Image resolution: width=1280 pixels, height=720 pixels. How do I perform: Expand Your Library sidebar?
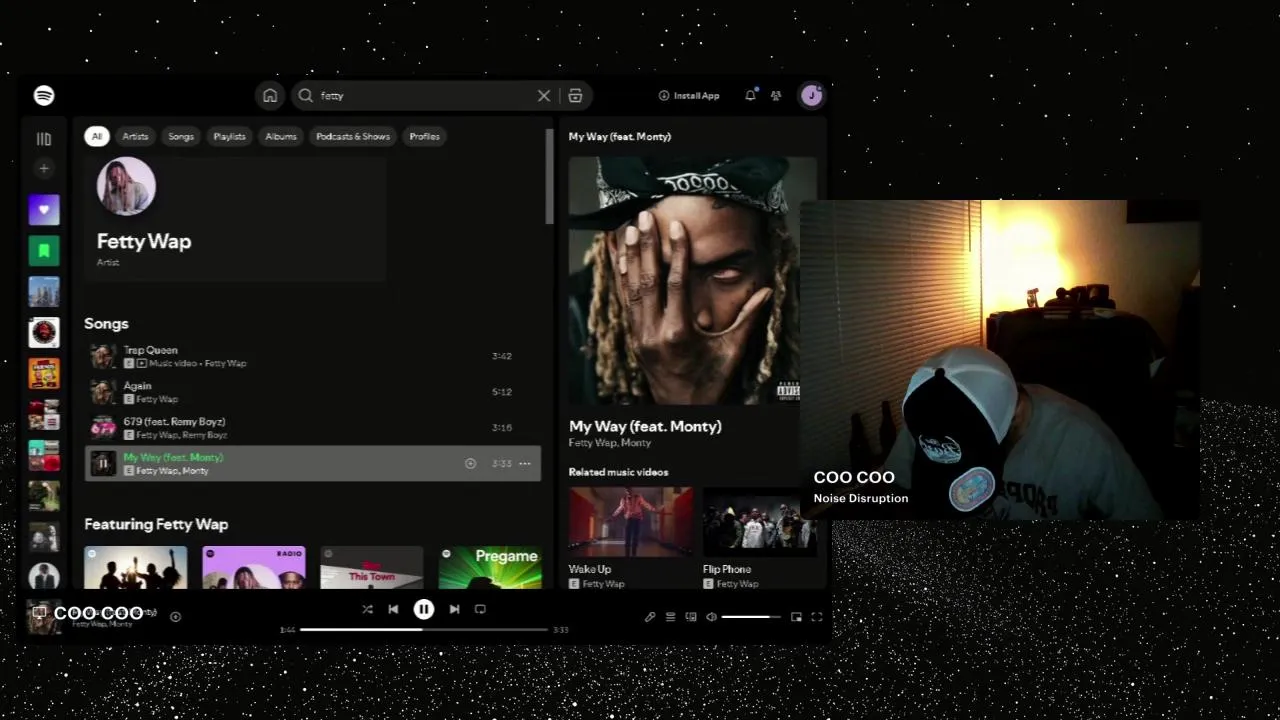pyautogui.click(x=44, y=139)
